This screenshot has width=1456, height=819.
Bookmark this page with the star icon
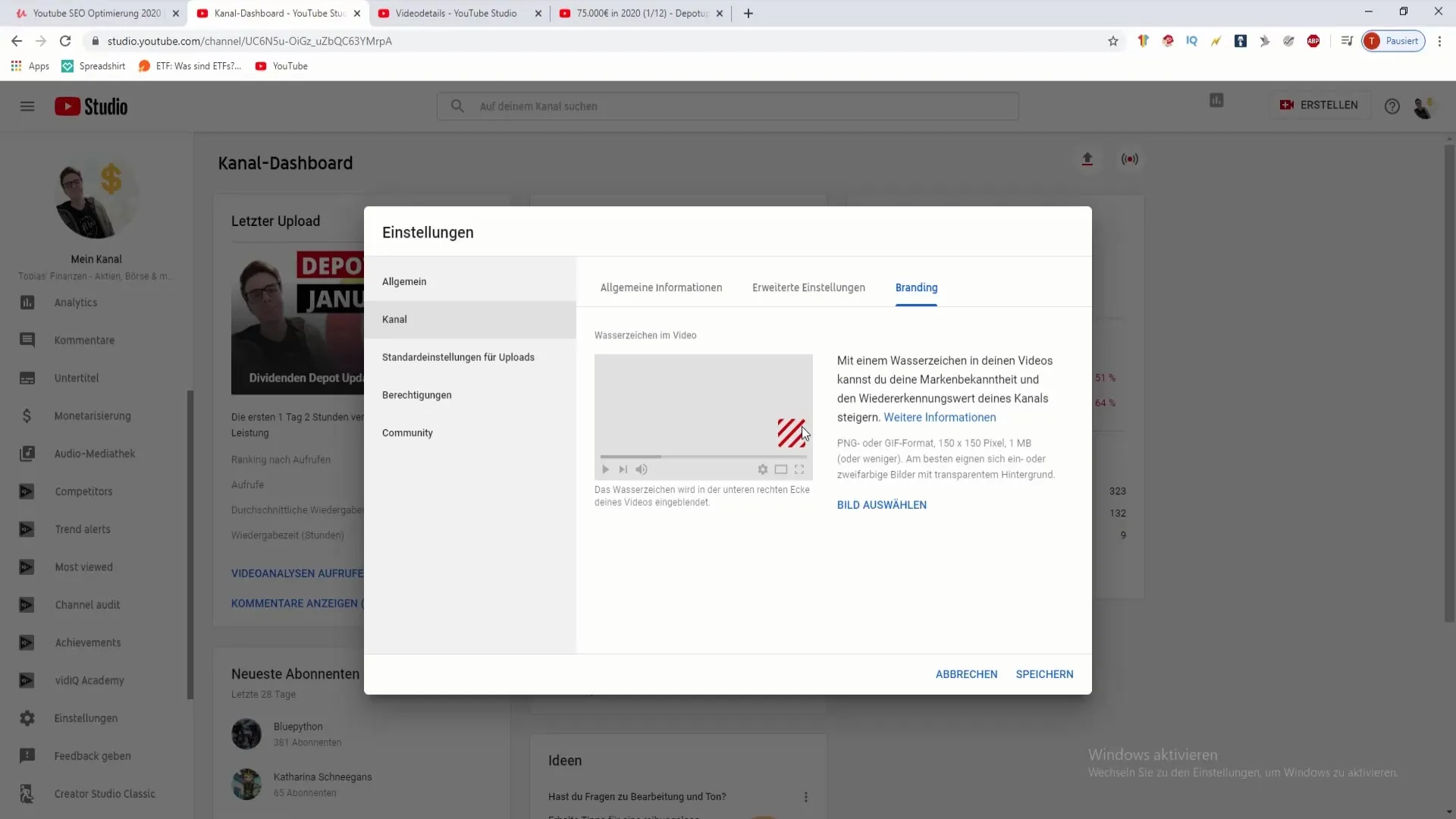tap(1113, 41)
